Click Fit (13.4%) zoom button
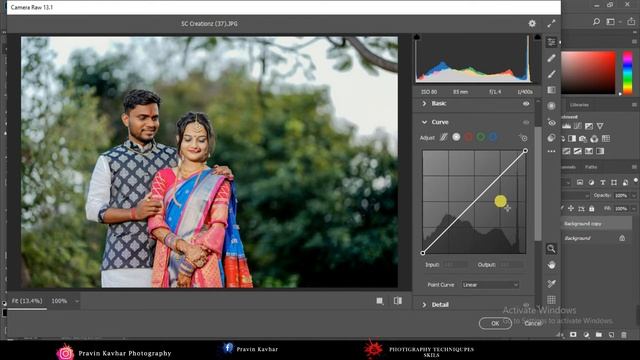This screenshot has height=360, width=640. [x=27, y=301]
